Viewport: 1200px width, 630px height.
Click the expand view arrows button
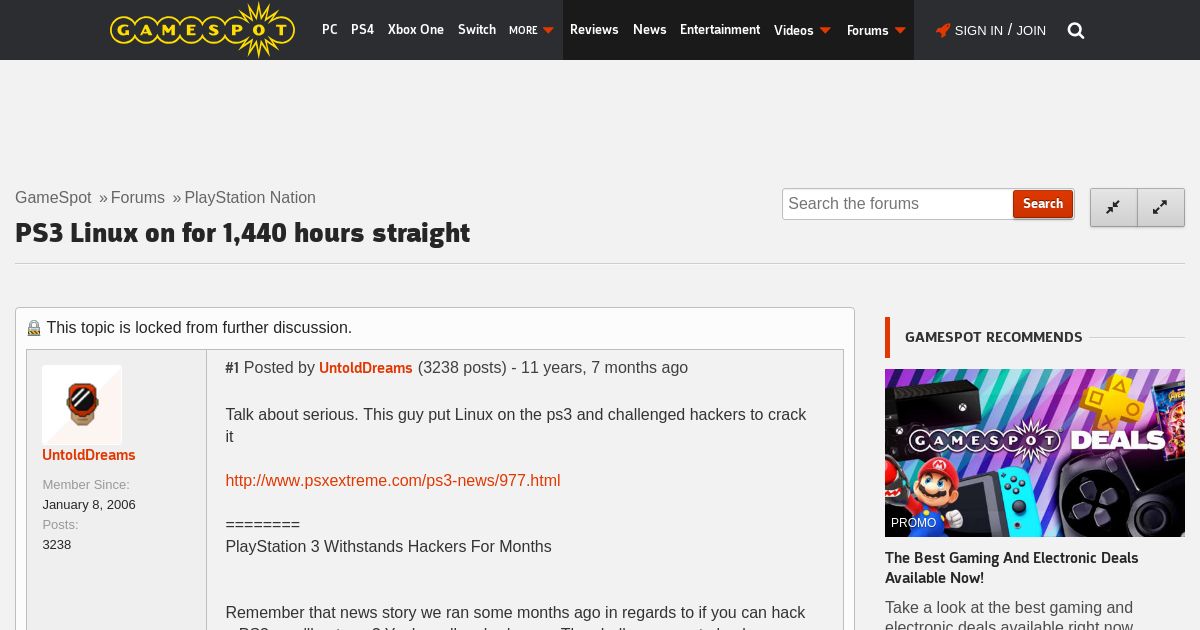click(x=1161, y=207)
